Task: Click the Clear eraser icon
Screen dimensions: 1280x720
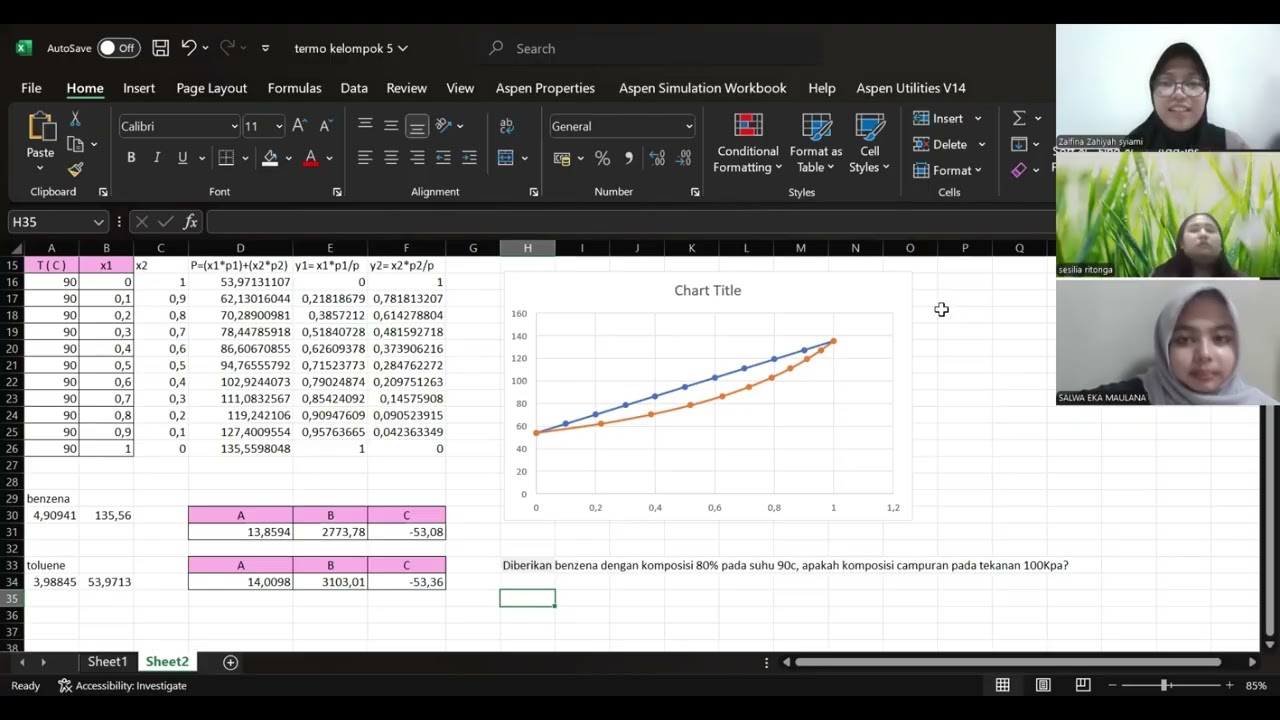Action: (x=1019, y=170)
